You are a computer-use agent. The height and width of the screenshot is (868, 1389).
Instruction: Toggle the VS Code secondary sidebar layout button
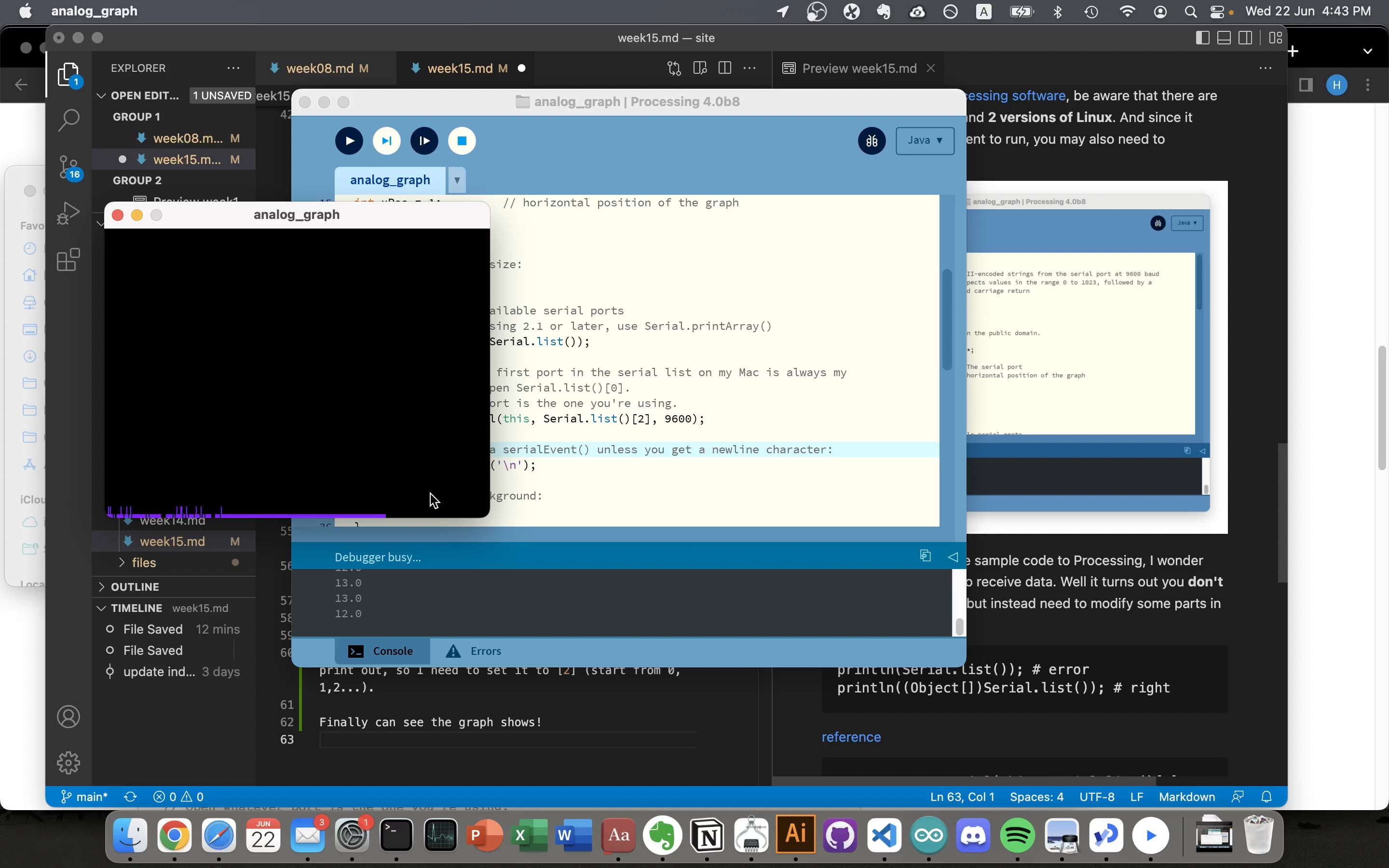click(1245, 38)
